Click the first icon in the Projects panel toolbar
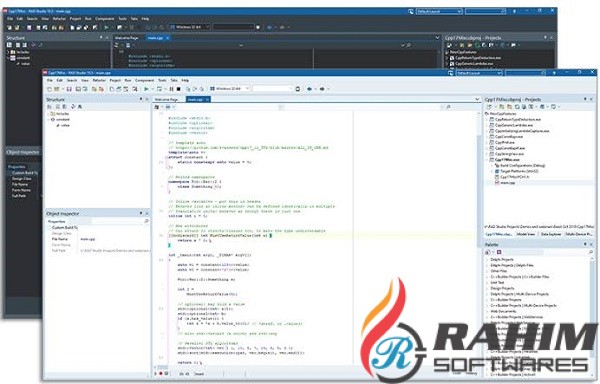The image size is (600, 384). click(489, 107)
